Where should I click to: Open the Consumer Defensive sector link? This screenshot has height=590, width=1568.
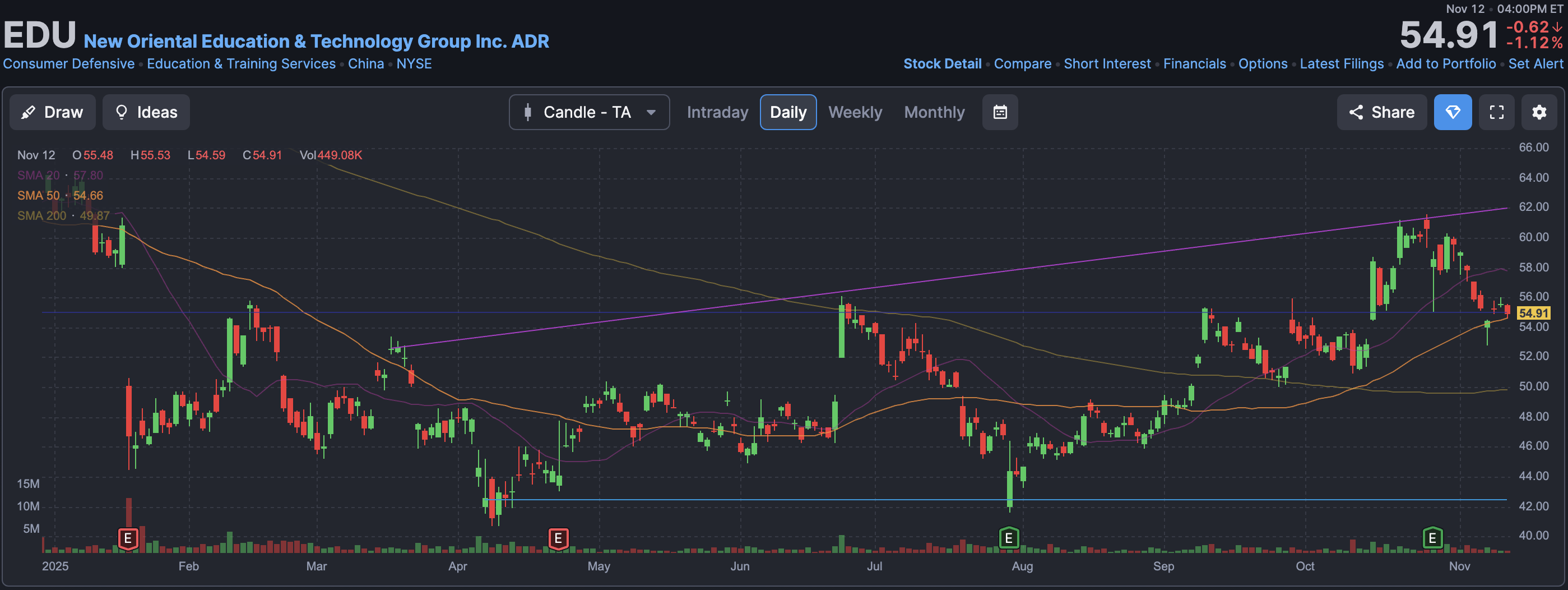[x=69, y=64]
